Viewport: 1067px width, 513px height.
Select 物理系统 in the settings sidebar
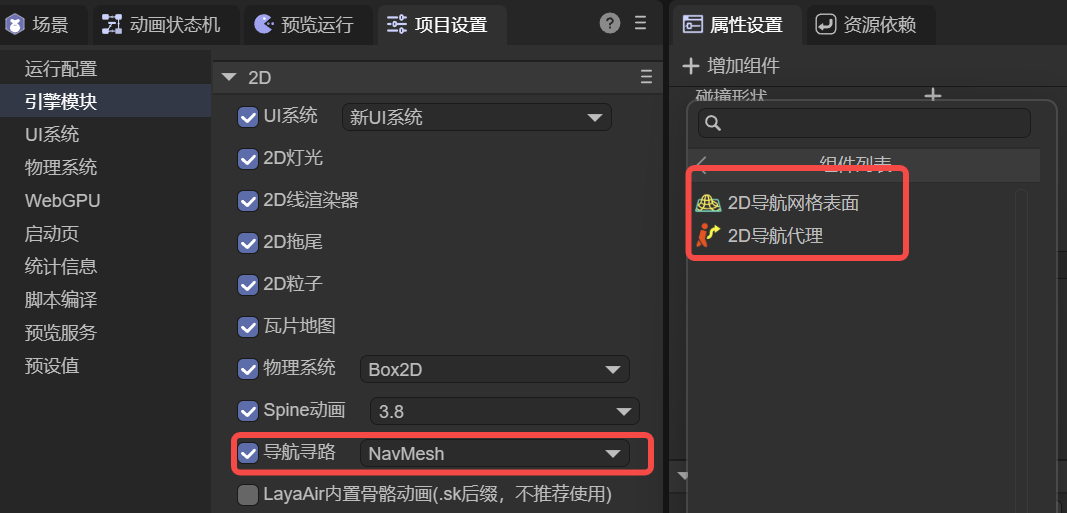(61, 167)
